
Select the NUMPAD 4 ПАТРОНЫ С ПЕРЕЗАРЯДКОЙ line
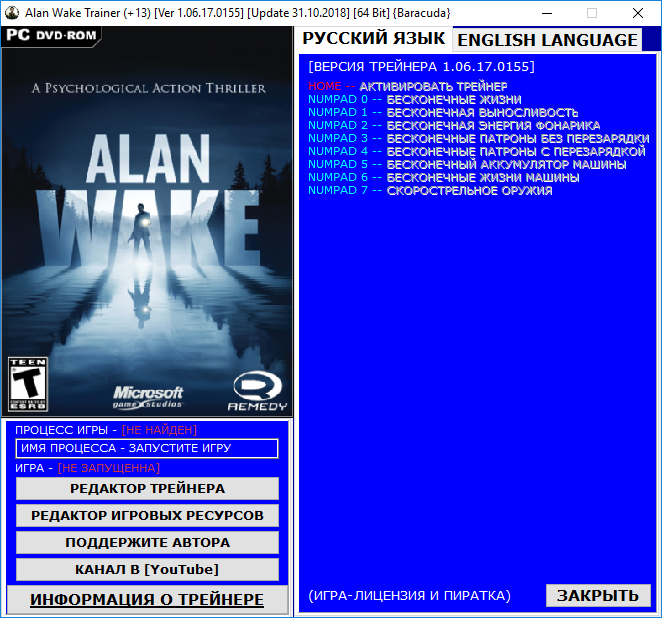tap(477, 152)
